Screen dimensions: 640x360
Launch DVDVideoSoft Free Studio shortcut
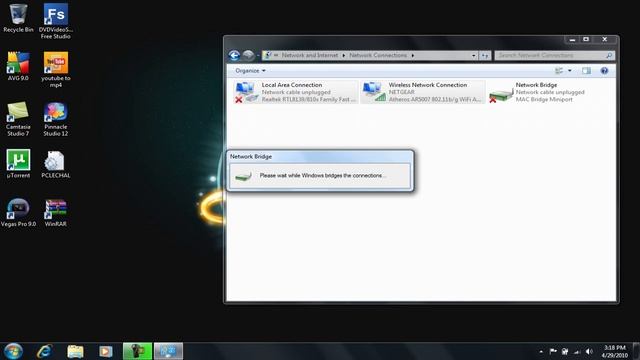click(x=56, y=21)
